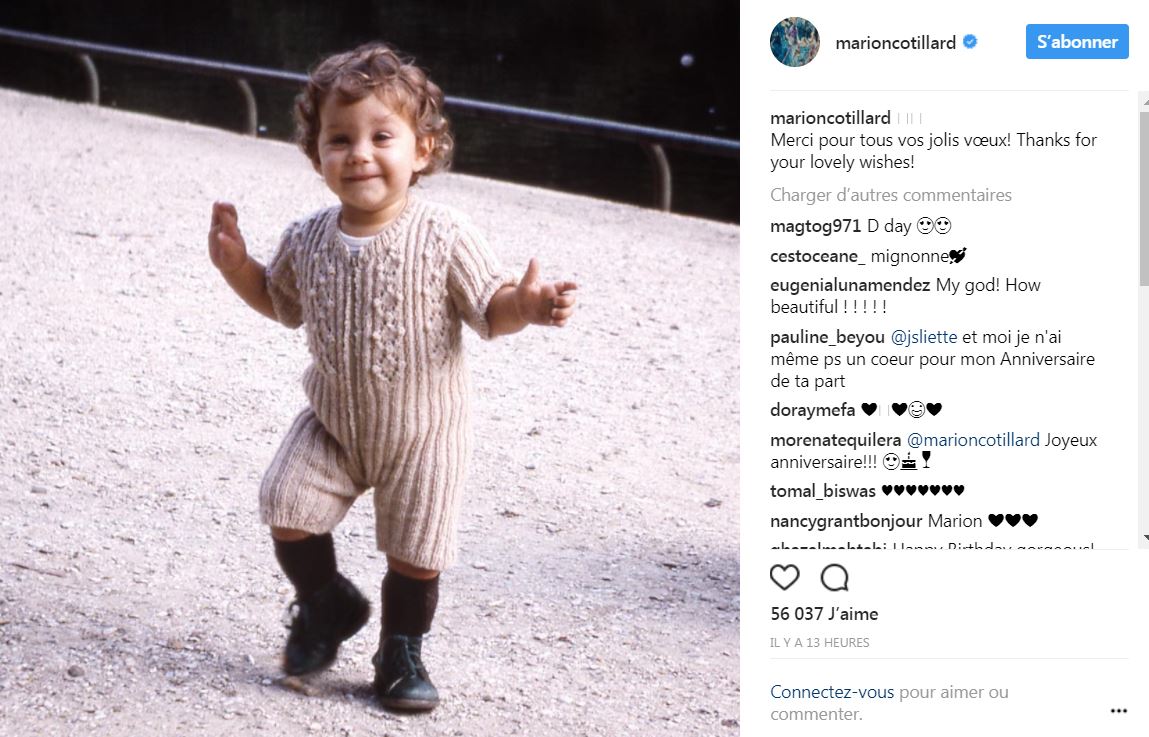This screenshot has width=1149, height=737.
Task: Click the blue verified badge
Action: pyautogui.click(x=969, y=42)
